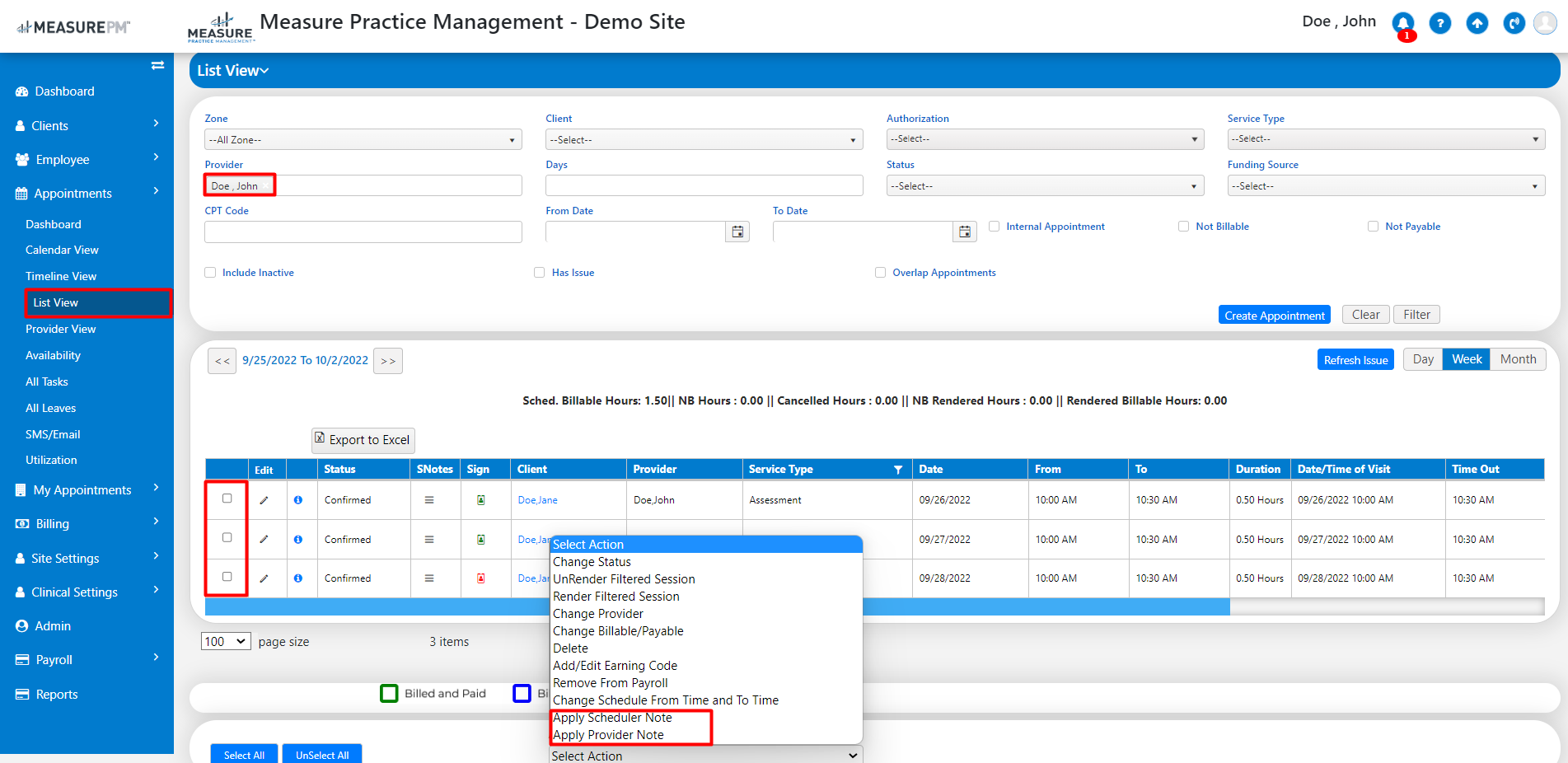Viewport: 1568px width, 763px height.
Task: Click the Select All button
Action: pos(244,755)
